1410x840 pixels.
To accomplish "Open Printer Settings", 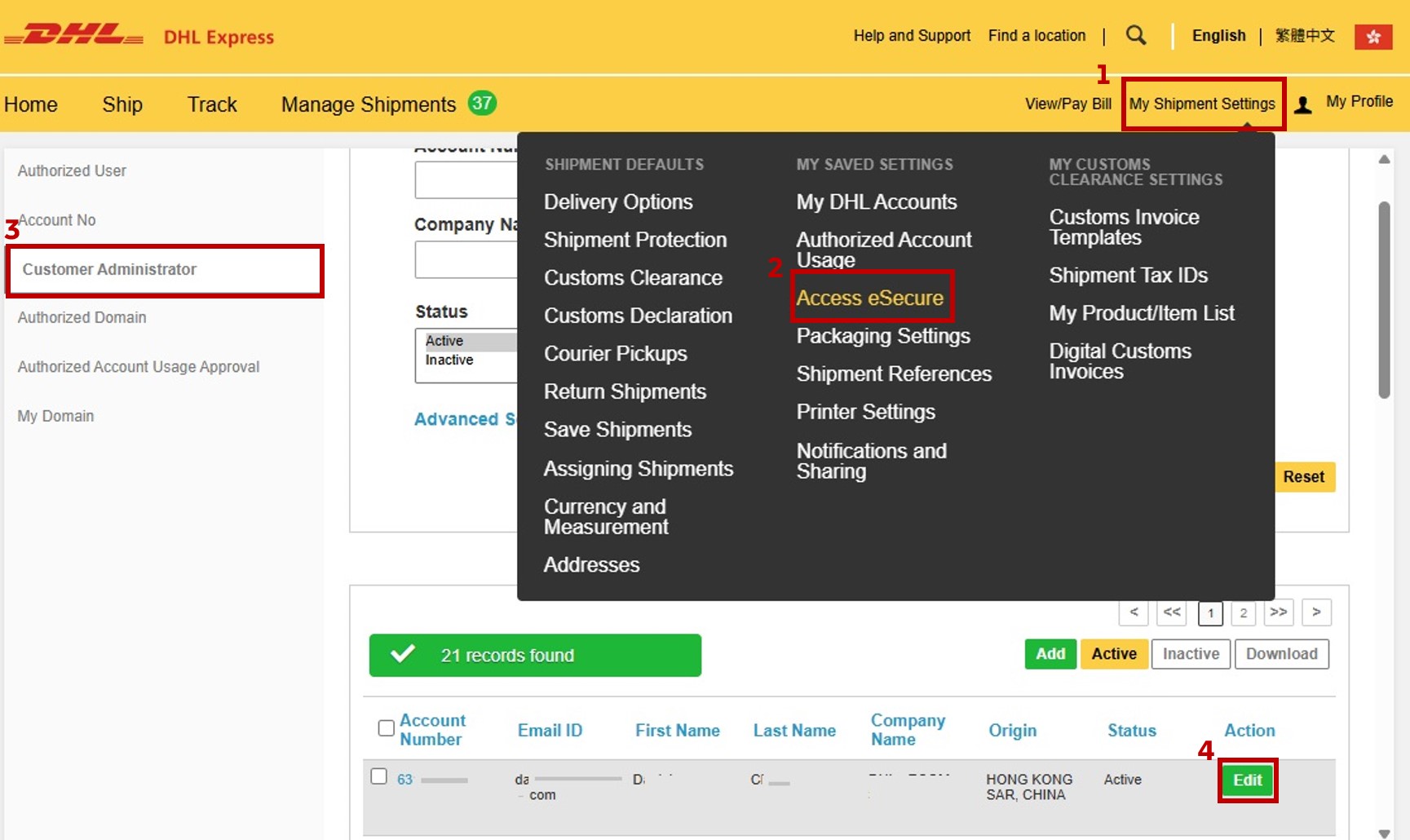I will point(865,412).
